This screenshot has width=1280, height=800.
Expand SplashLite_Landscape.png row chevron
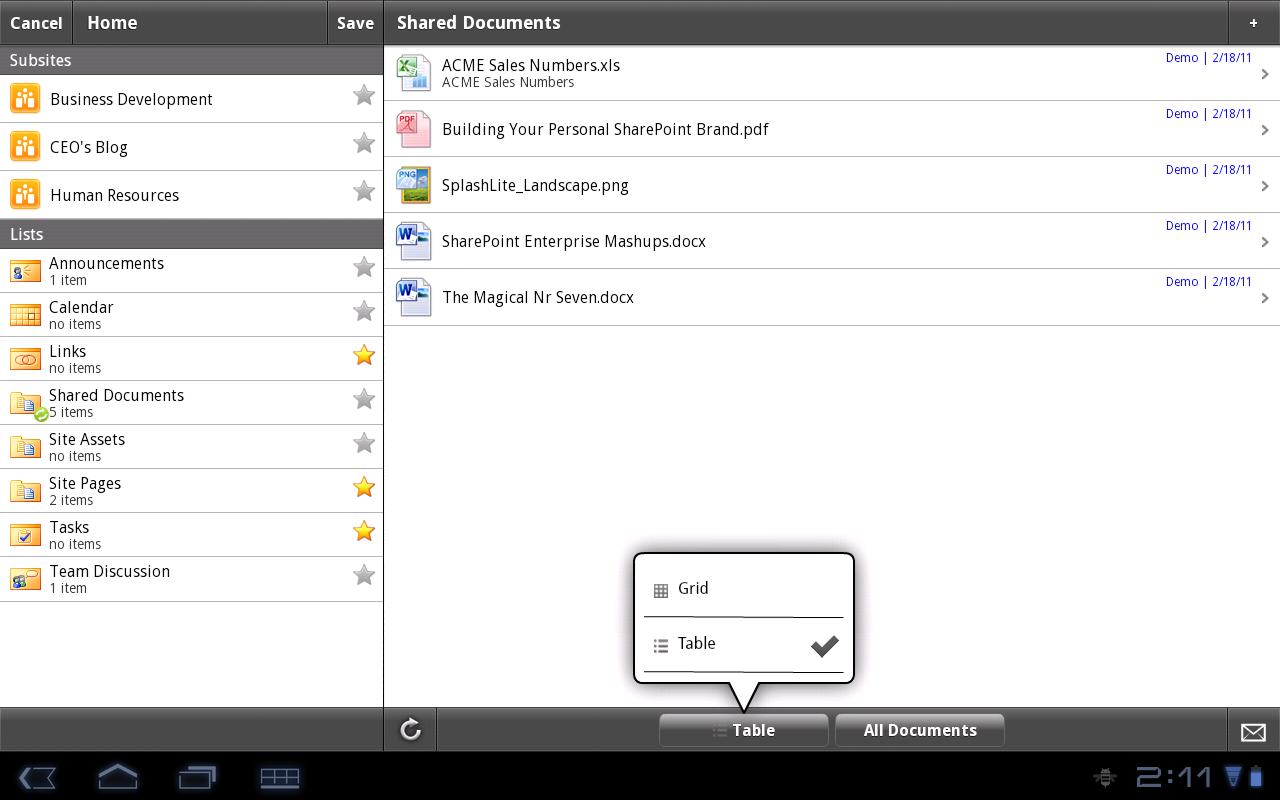1265,186
